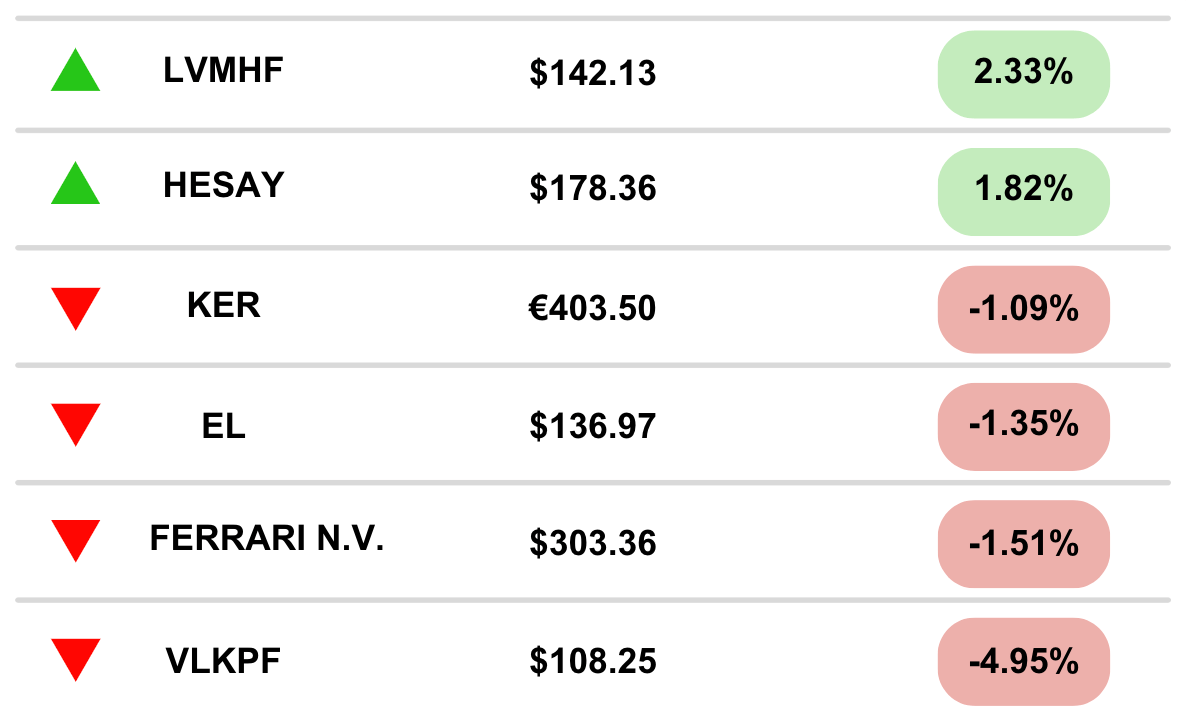This screenshot has width=1186, height=726.
Task: Click the 2.33% green change badge
Action: (1023, 74)
